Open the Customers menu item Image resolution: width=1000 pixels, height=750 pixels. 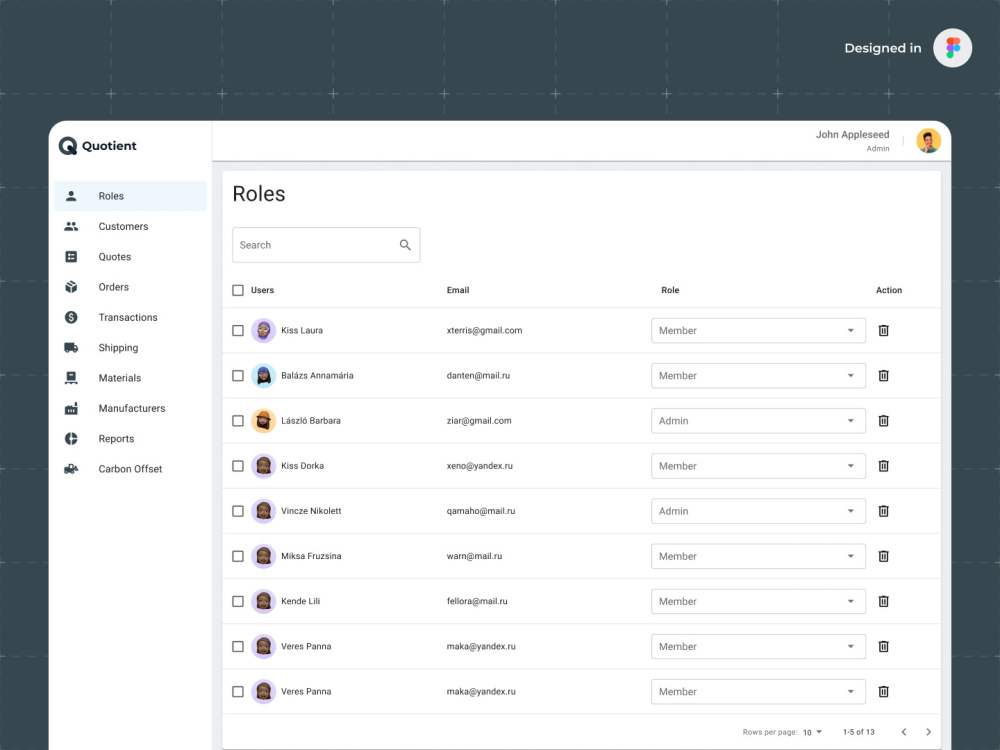130,226
